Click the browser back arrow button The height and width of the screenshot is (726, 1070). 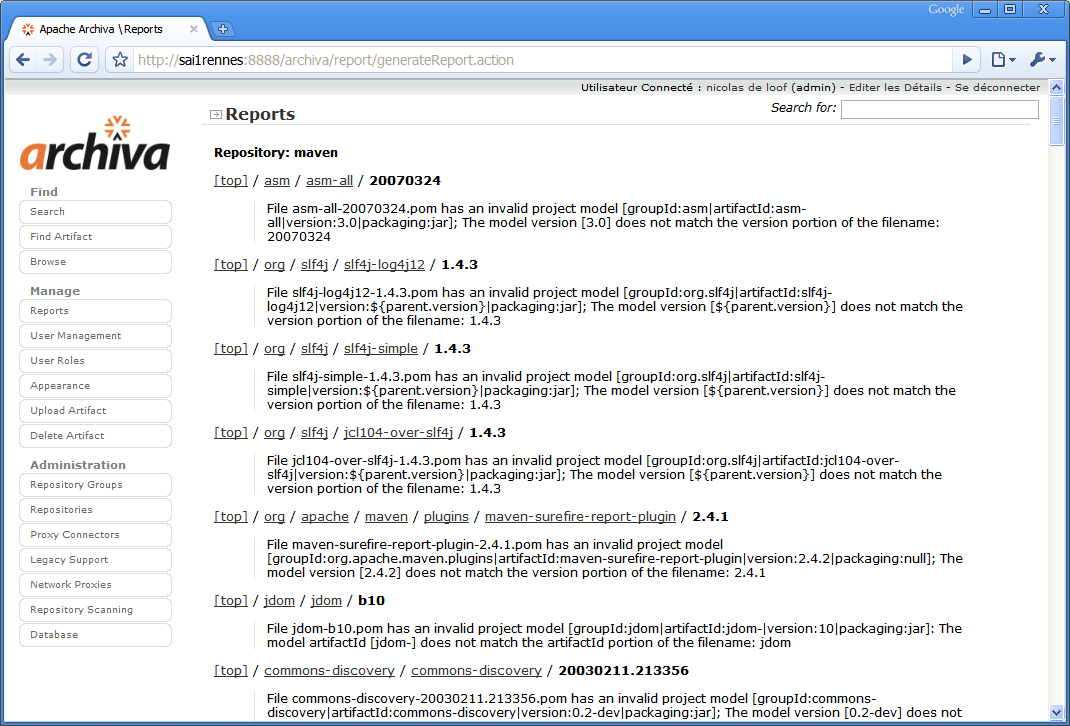[x=24, y=60]
